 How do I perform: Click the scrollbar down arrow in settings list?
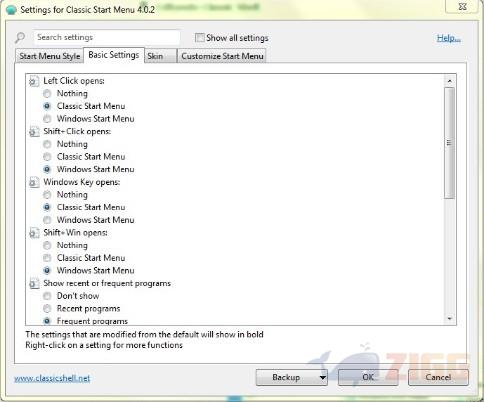[x=449, y=319]
